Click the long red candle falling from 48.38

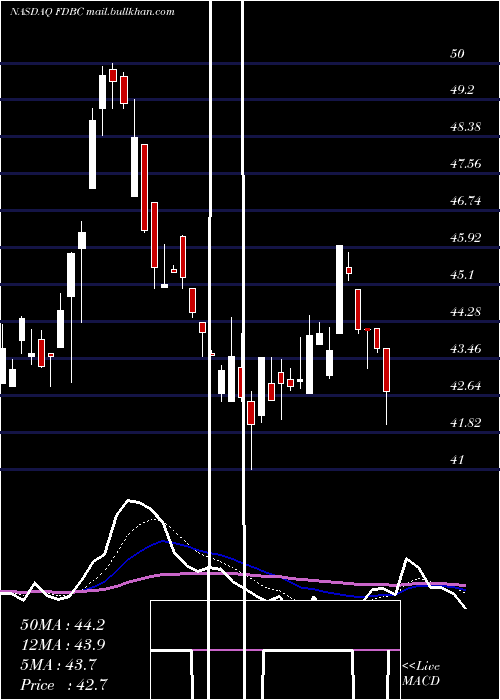(x=144, y=188)
